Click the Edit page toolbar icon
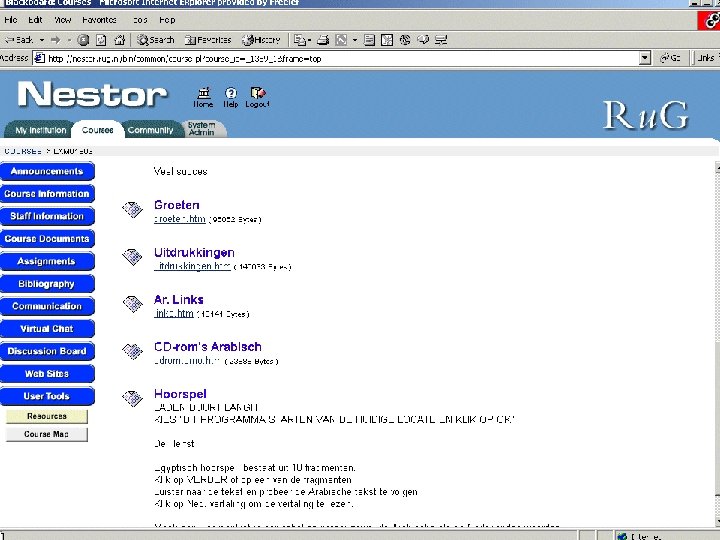Image resolution: width=720 pixels, height=540 pixels. tap(341, 40)
